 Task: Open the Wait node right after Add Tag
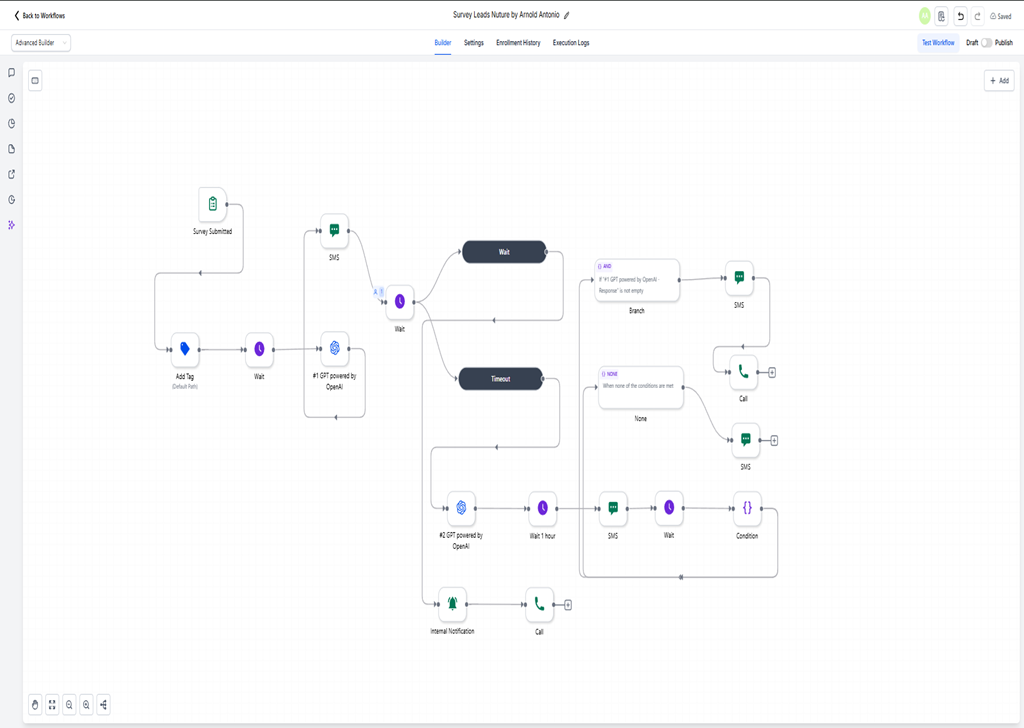click(x=259, y=349)
